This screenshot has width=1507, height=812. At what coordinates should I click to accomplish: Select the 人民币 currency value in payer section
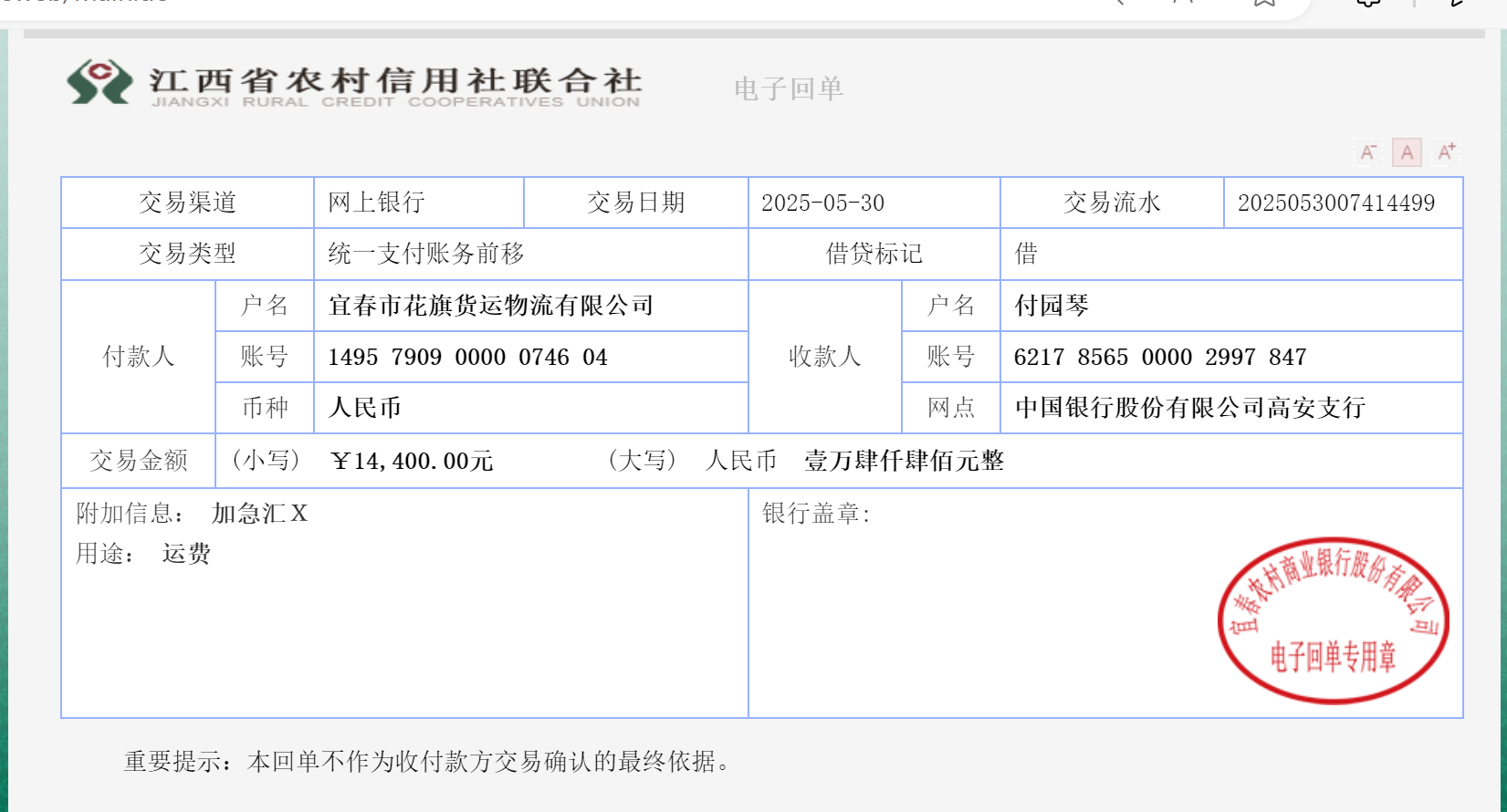click(365, 408)
